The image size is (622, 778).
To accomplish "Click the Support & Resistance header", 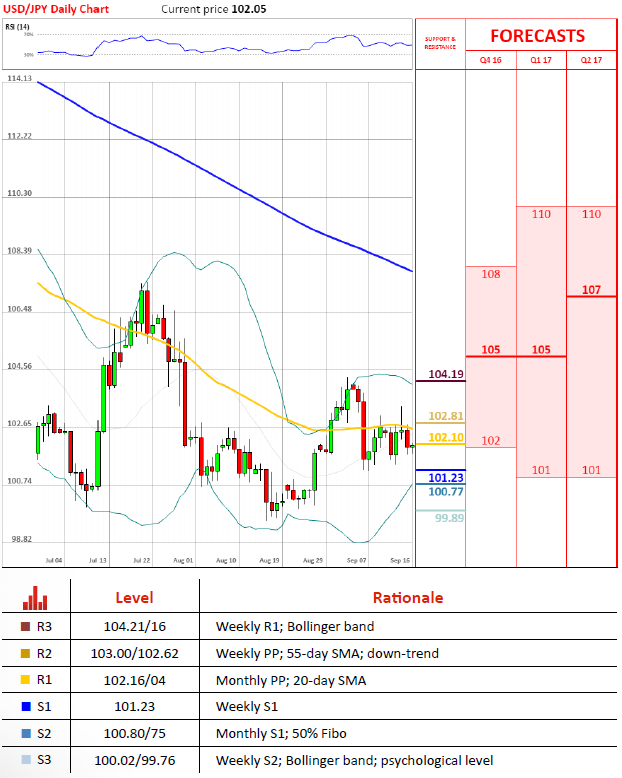I will (440, 43).
